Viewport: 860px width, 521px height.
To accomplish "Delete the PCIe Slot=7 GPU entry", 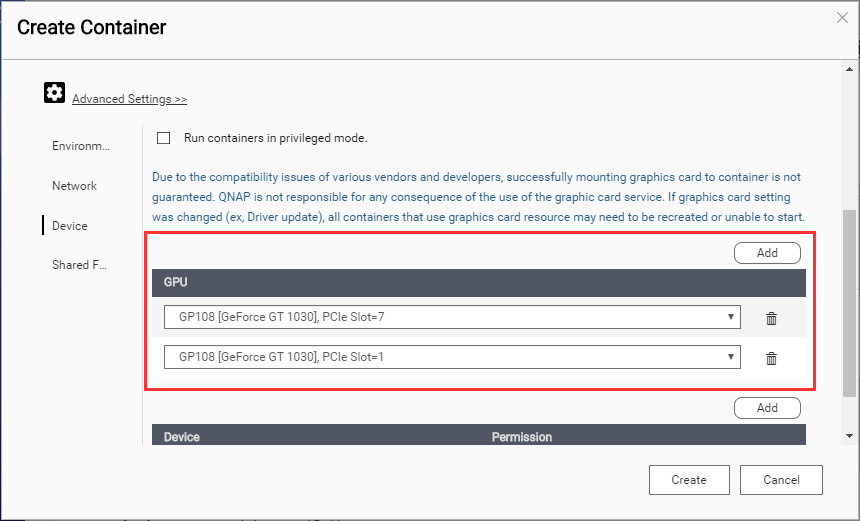I will [x=771, y=318].
